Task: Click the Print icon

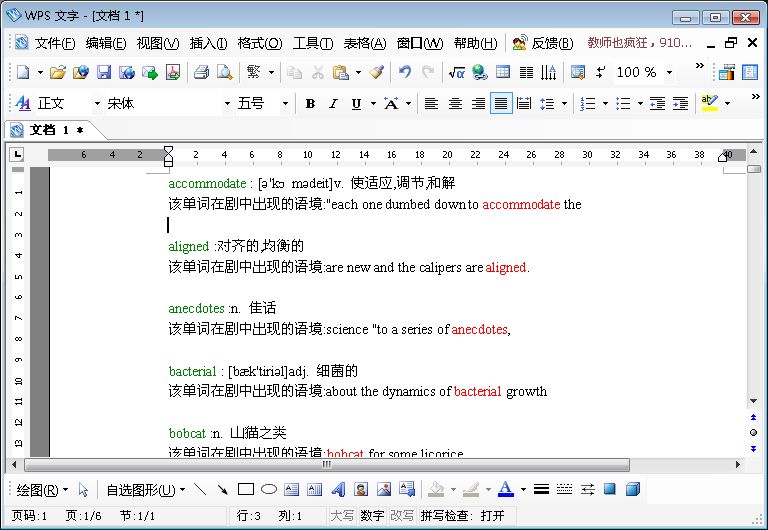Action: pos(201,72)
